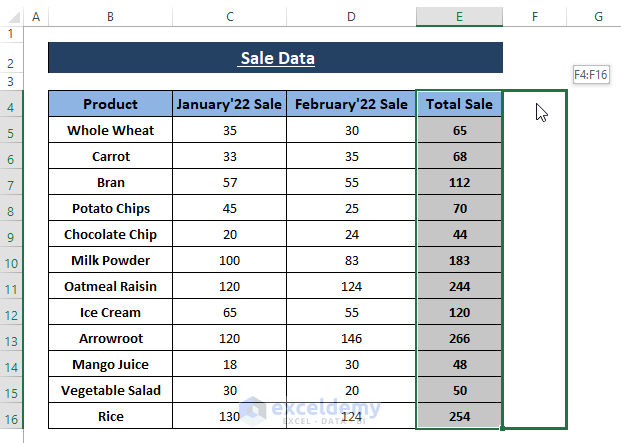Select column C header
Image resolution: width=621 pixels, height=443 pixels.
pos(229,17)
